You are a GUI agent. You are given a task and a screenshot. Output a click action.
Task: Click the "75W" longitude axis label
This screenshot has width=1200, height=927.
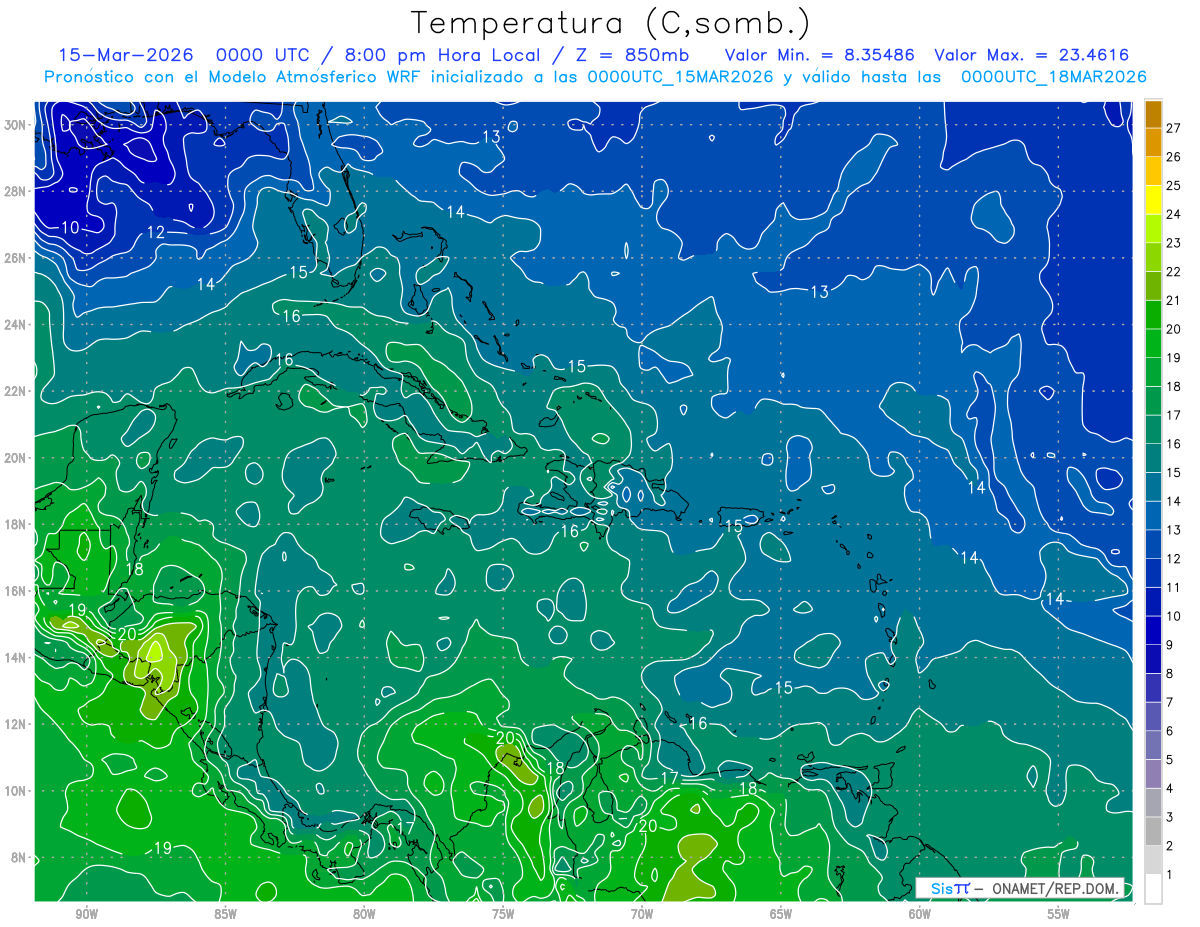pyautogui.click(x=503, y=915)
